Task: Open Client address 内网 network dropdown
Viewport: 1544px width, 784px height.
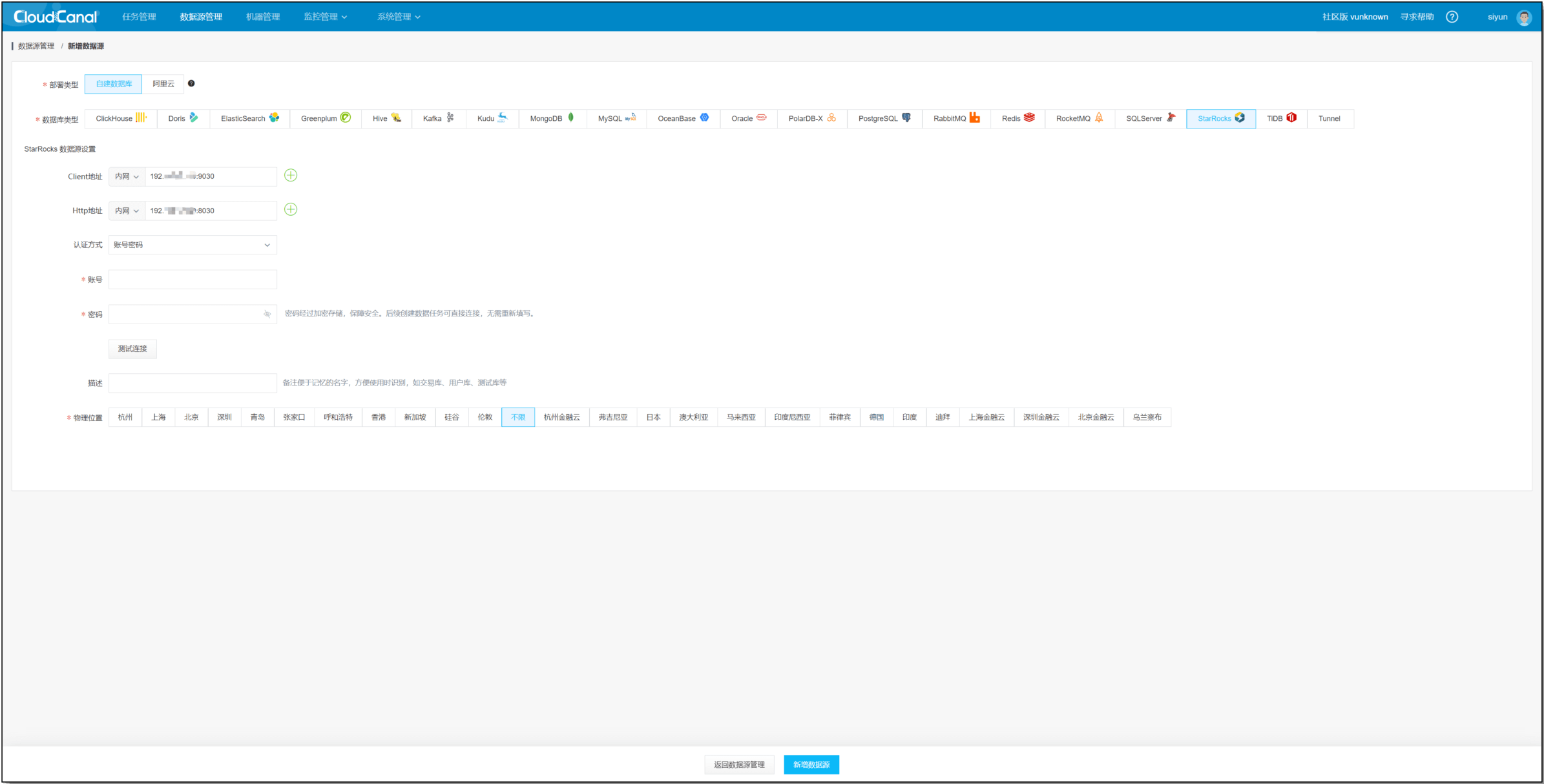Action: point(127,176)
